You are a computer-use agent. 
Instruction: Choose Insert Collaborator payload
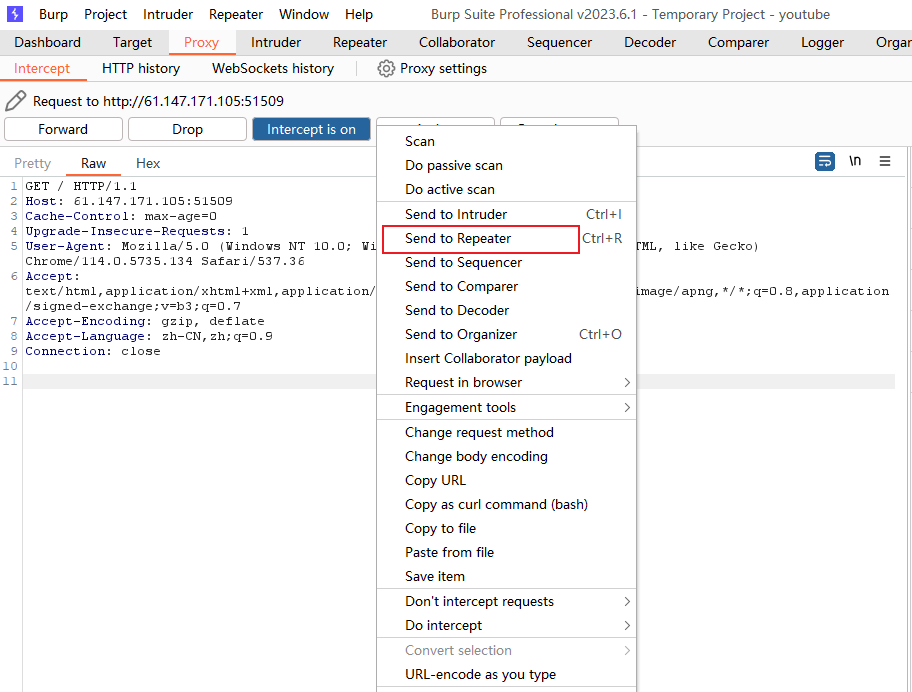pos(506,359)
